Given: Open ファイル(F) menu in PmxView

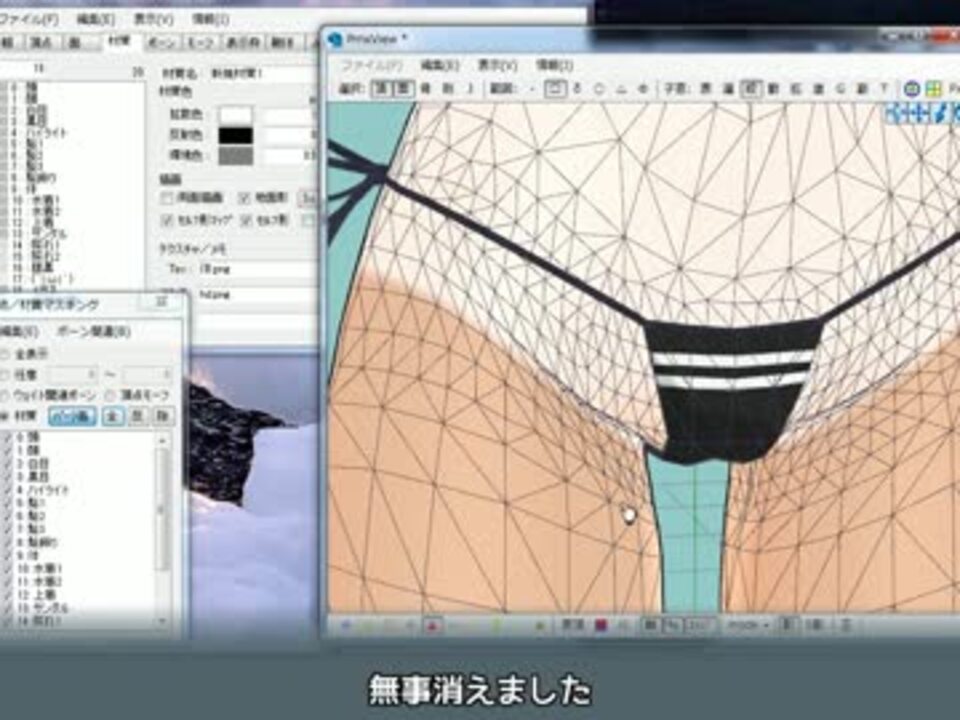Looking at the screenshot, I should click(371, 65).
